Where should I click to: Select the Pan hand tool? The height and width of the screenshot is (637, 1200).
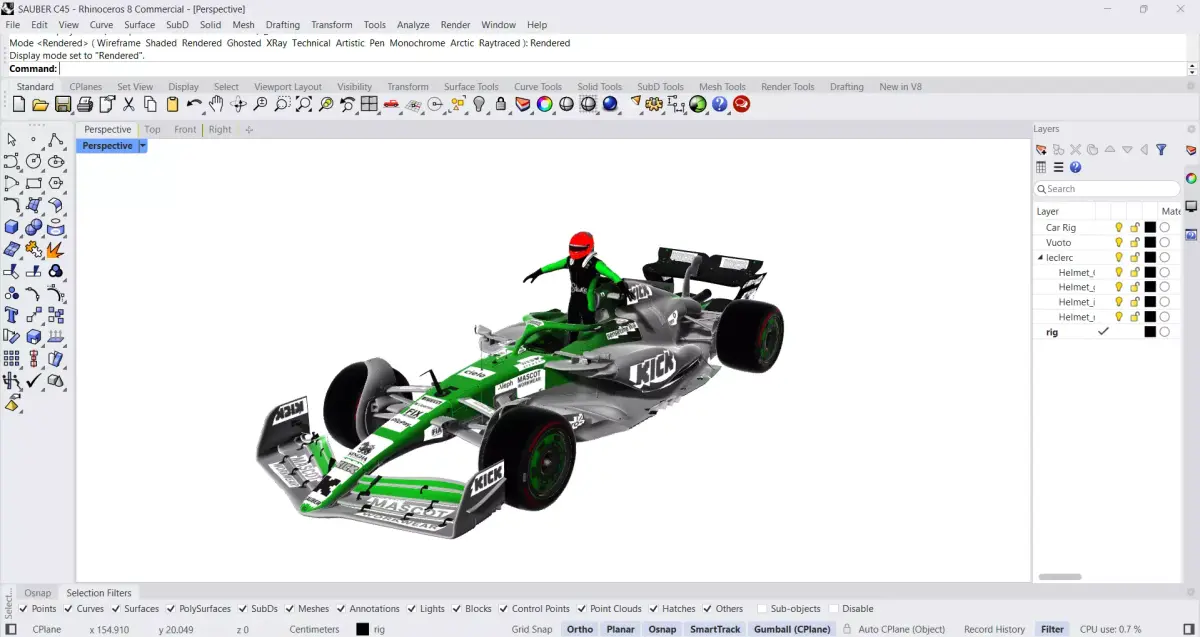(x=216, y=104)
